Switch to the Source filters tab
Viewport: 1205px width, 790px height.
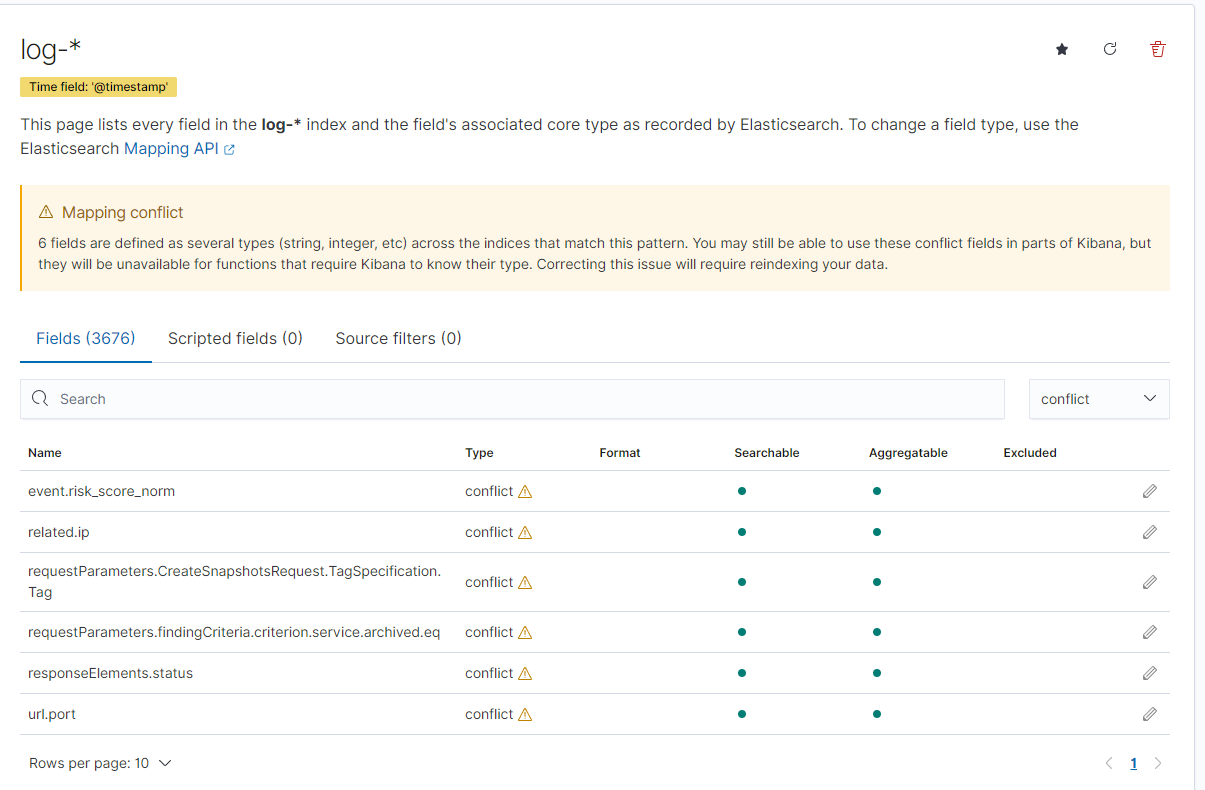(398, 338)
